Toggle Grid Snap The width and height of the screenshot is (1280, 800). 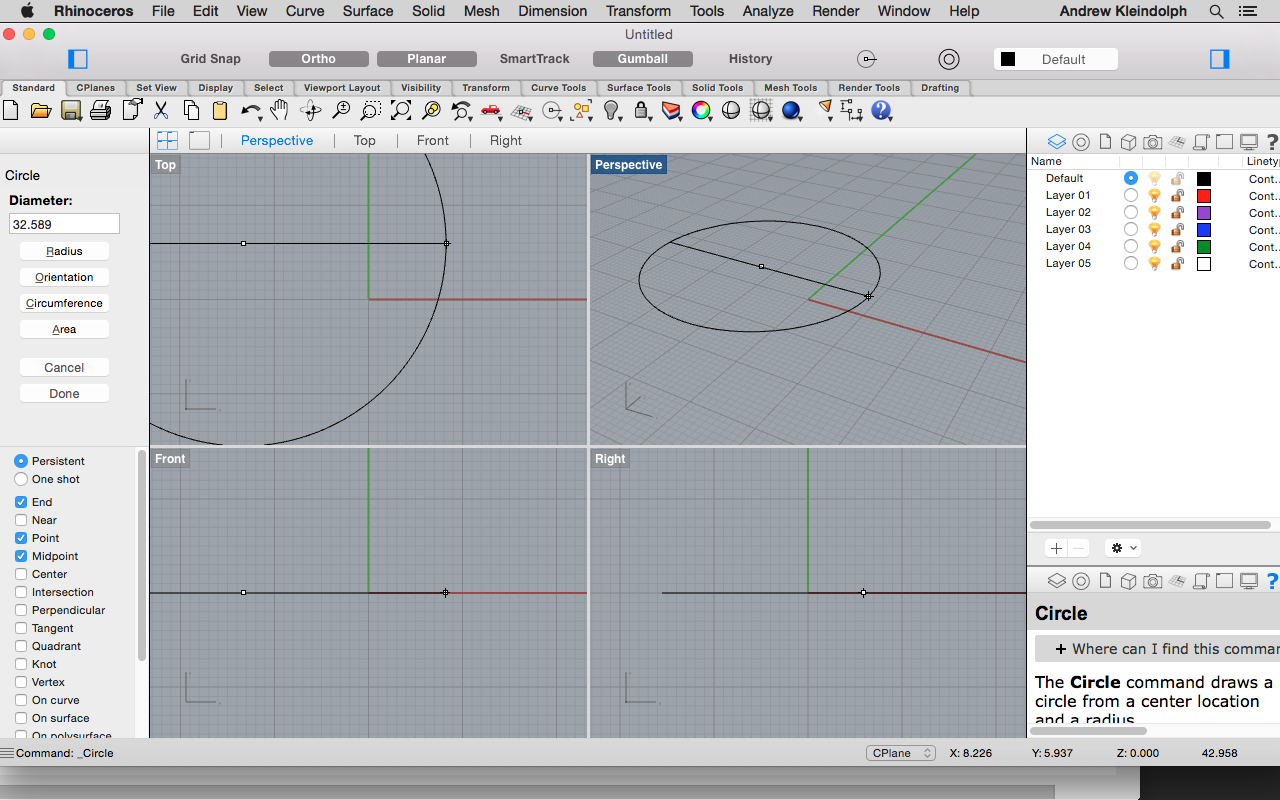(x=211, y=59)
